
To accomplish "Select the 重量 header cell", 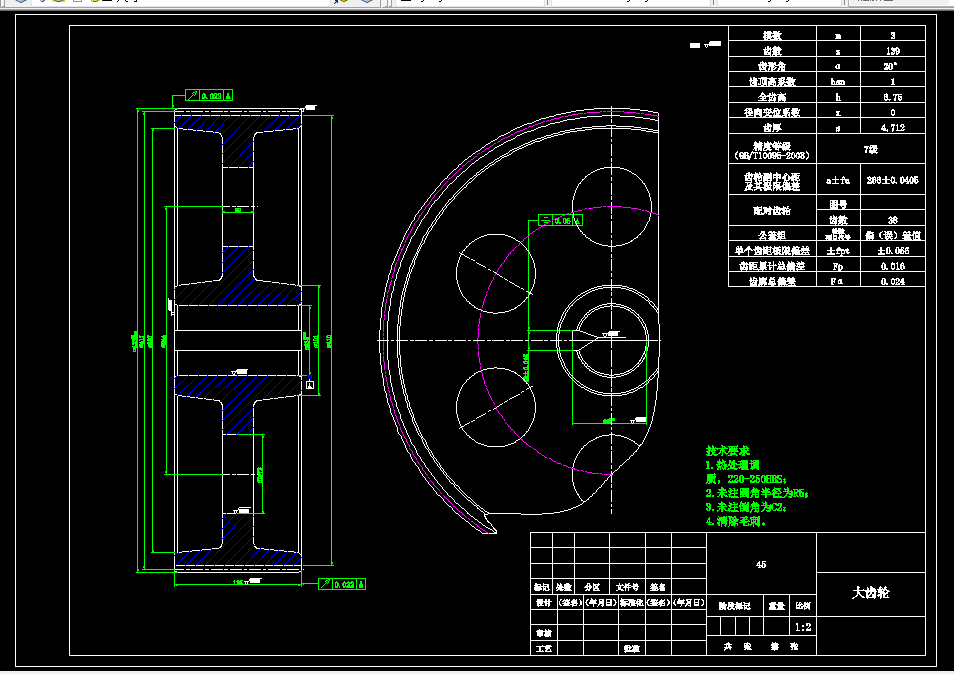I will [776, 606].
